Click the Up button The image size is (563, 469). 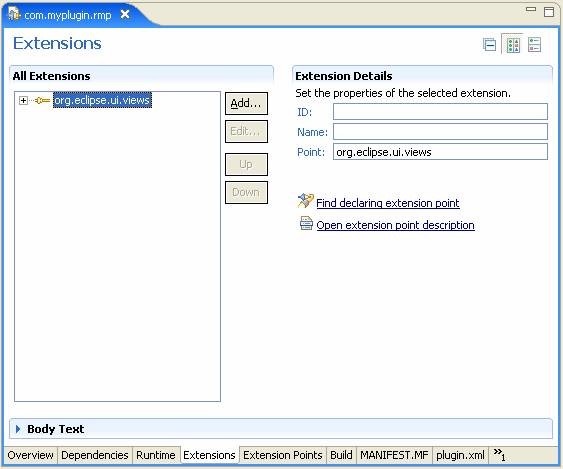246,164
